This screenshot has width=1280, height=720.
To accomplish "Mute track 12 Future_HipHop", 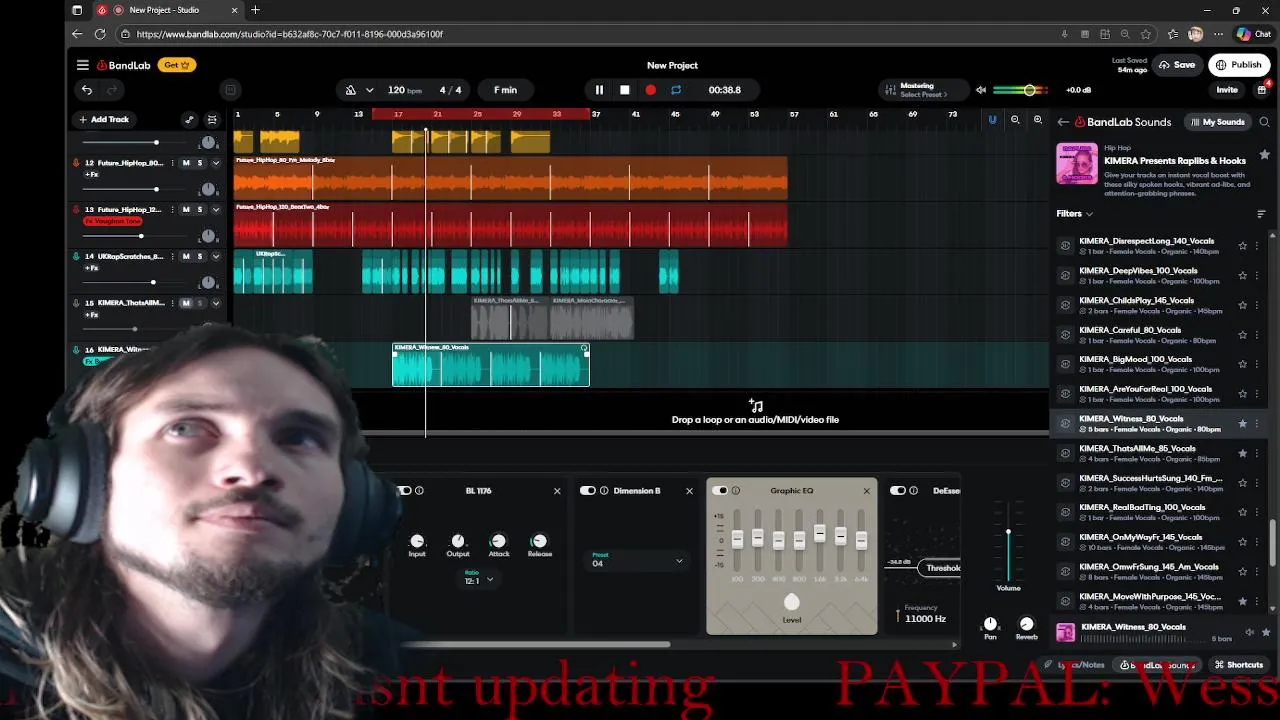I will [x=185, y=163].
